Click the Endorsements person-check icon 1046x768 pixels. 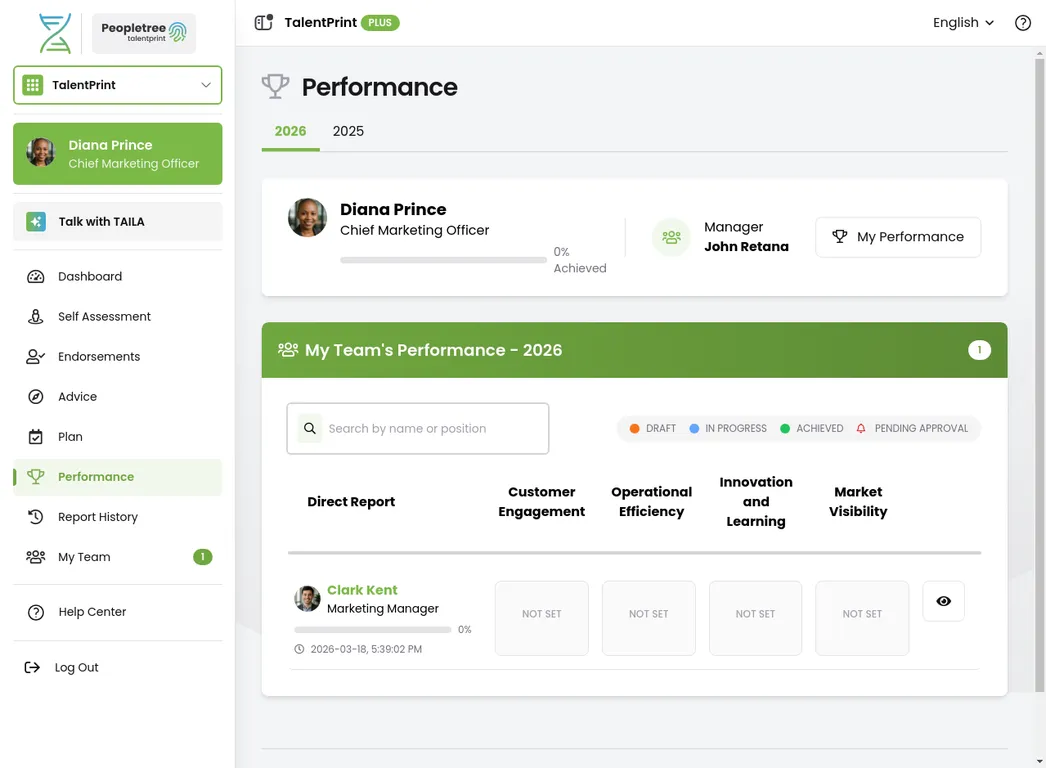coord(35,356)
